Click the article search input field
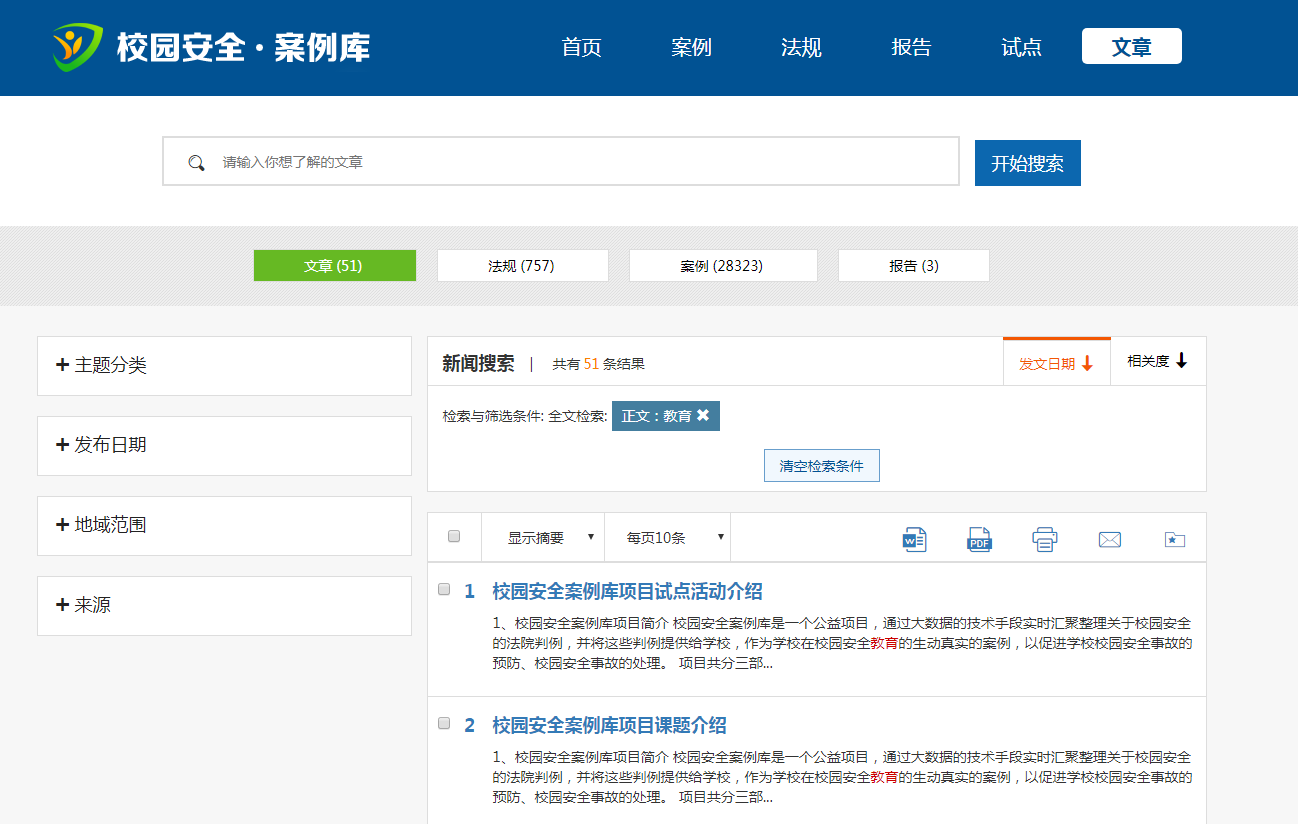The height and width of the screenshot is (824, 1298). [x=580, y=162]
